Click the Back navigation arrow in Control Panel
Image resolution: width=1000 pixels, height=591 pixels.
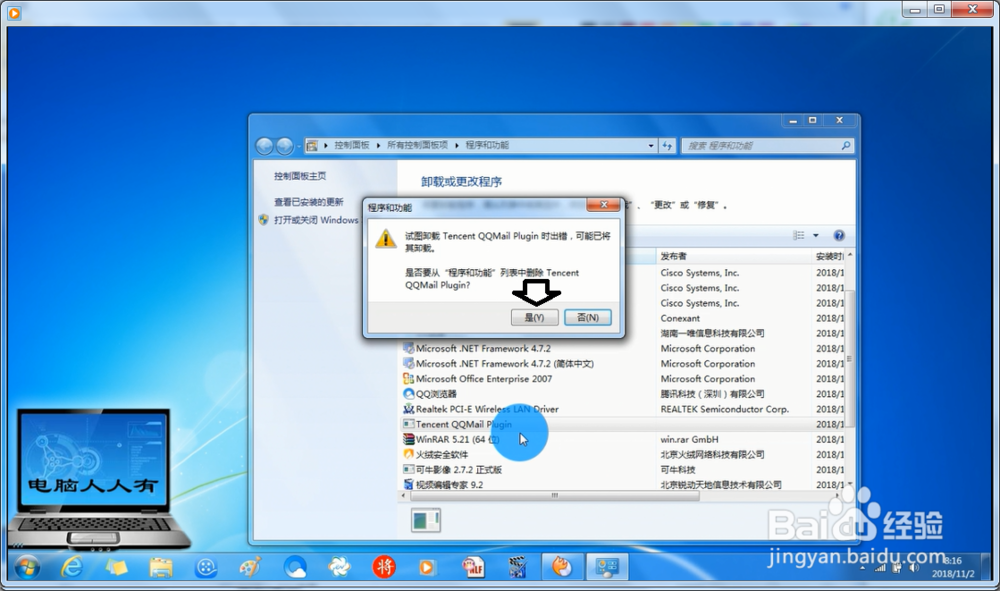coord(265,146)
